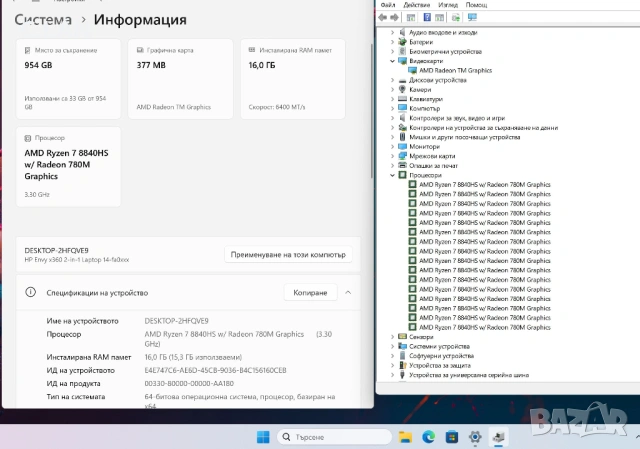Image resolution: width=640 pixels, height=449 pixels.
Task: Select AMD Radeon TM Graphics device in tree
Action: click(x=456, y=70)
